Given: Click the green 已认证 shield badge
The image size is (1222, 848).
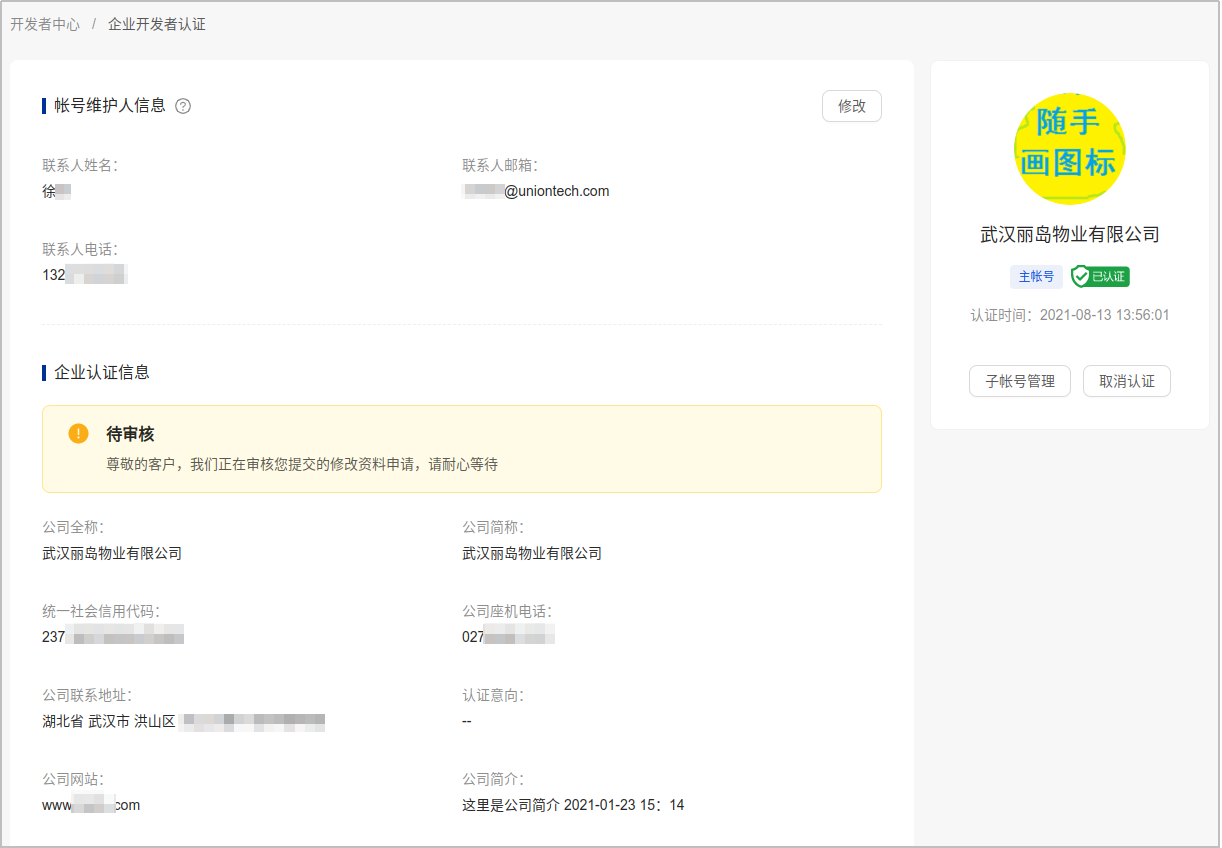Looking at the screenshot, I should pyautogui.click(x=1100, y=276).
